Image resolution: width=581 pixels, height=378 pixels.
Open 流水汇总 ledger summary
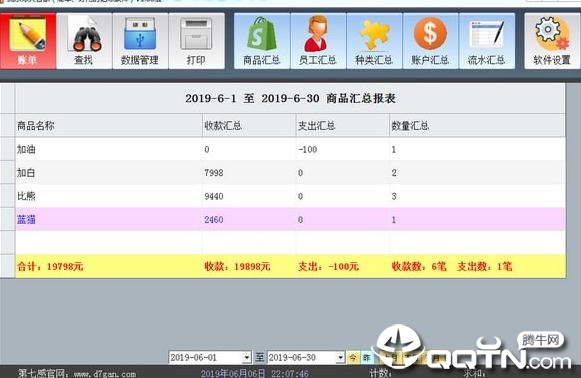pos(487,41)
